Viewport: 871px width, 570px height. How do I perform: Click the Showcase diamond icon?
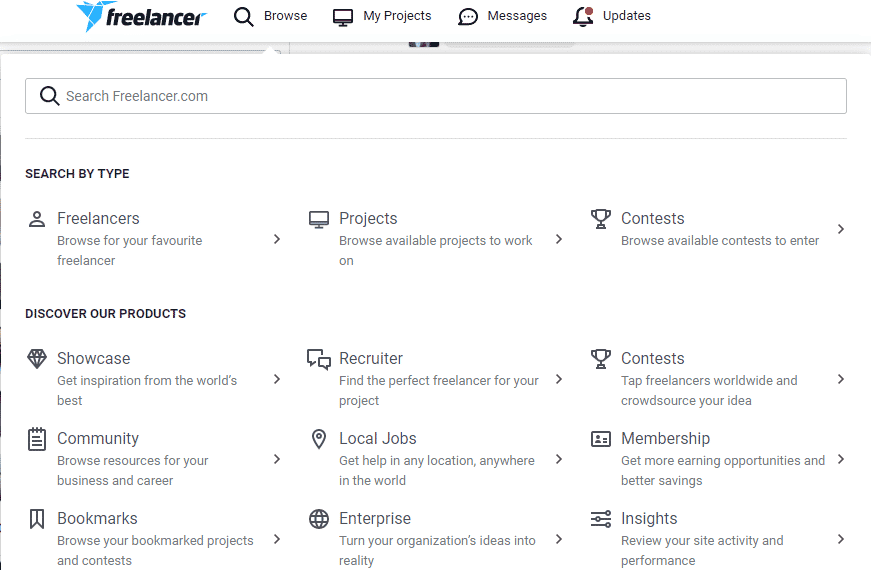click(x=37, y=359)
